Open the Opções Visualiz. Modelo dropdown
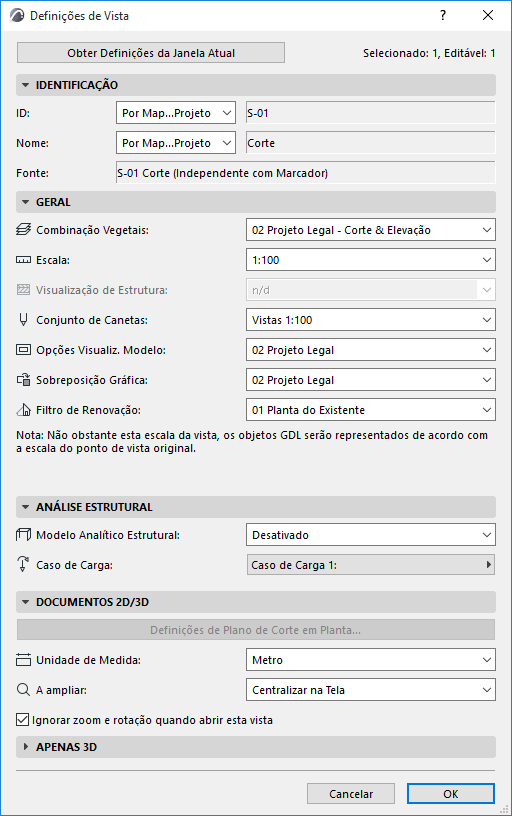Image resolution: width=512 pixels, height=816 pixels. (370, 350)
